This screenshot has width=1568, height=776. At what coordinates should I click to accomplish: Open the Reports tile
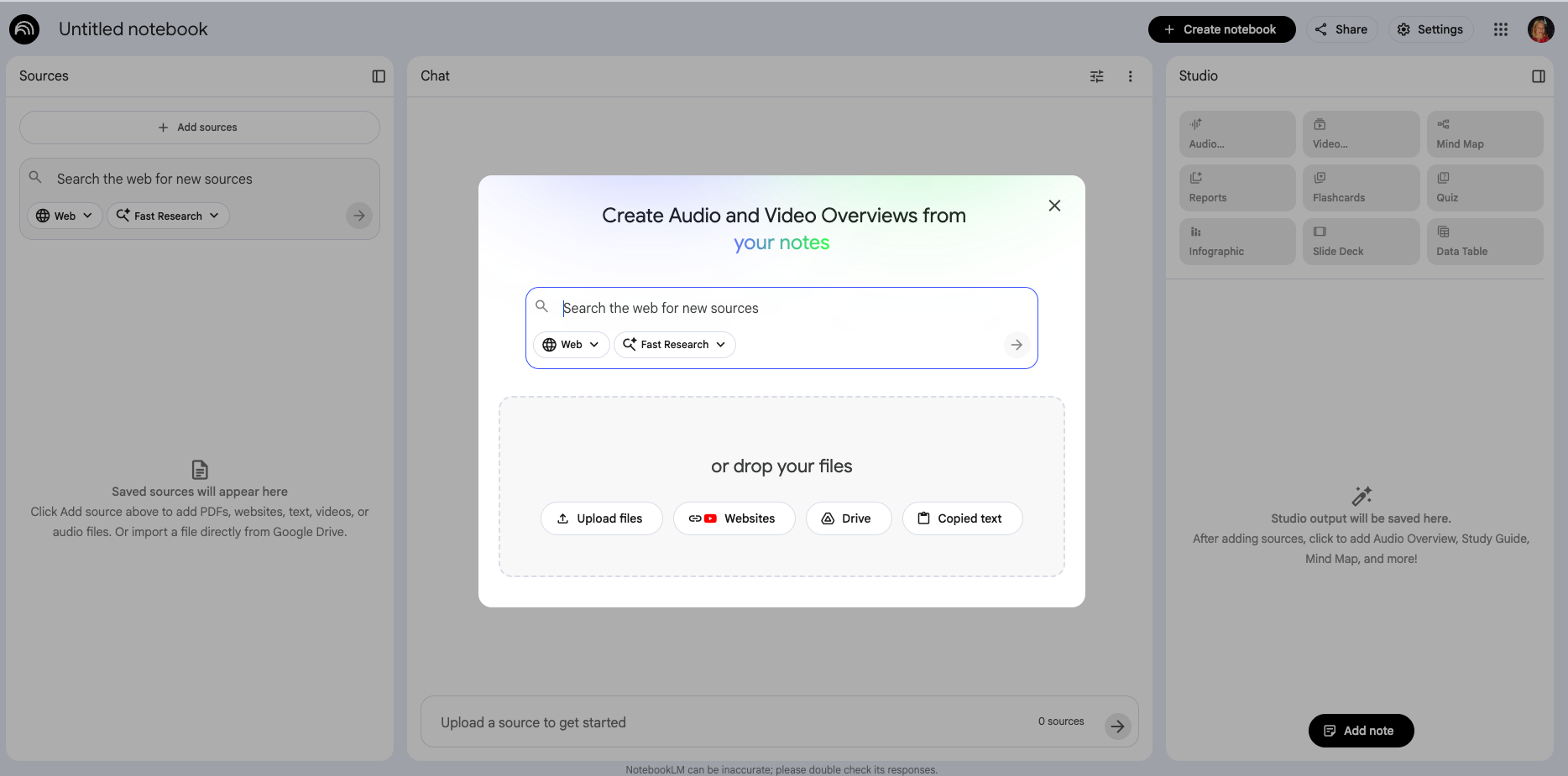pyautogui.click(x=1236, y=188)
